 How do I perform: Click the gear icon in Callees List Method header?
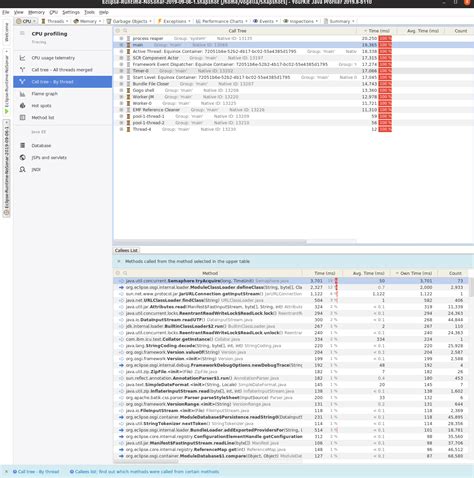point(118,273)
